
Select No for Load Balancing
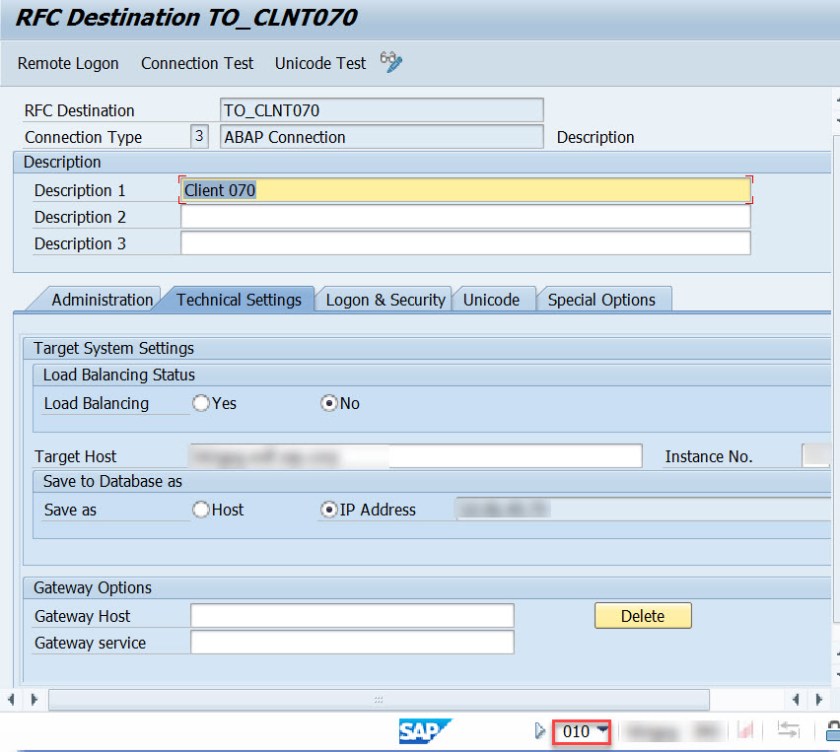329,404
